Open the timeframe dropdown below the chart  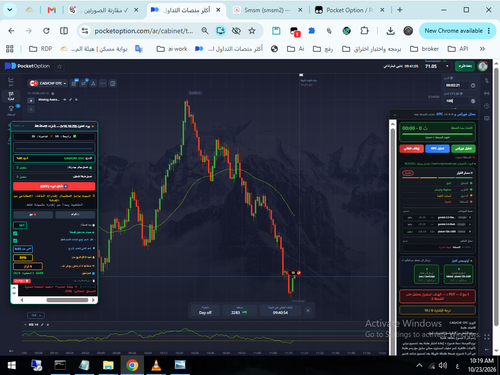36,315
